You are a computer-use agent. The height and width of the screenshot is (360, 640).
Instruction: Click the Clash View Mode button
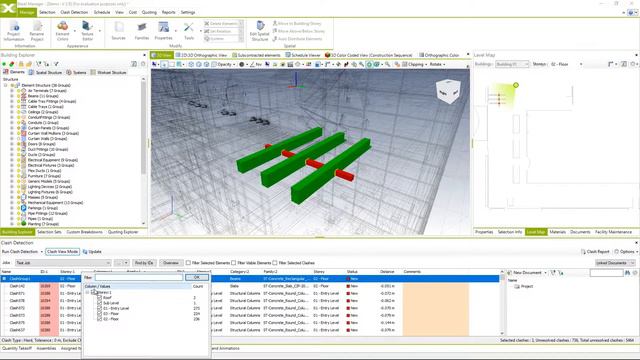[x=62, y=252]
